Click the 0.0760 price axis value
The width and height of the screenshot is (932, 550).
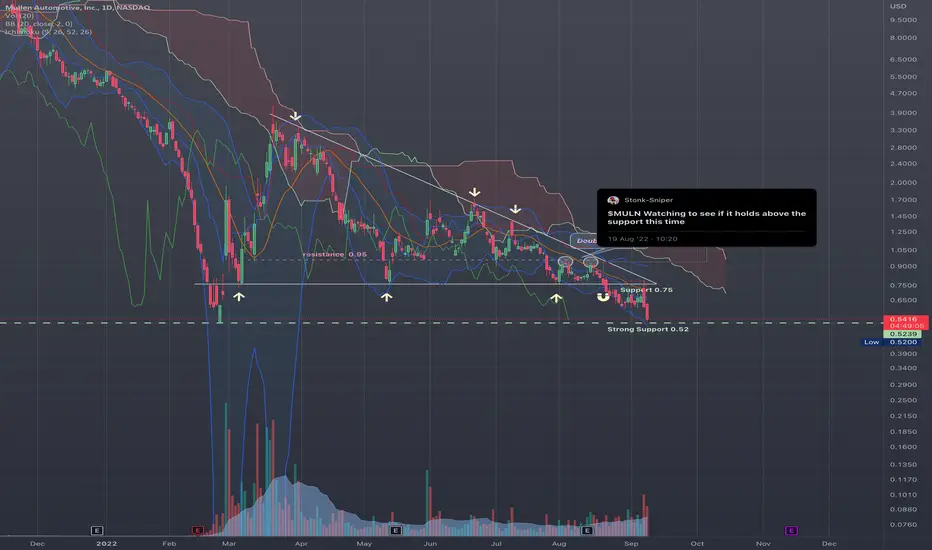tap(903, 524)
